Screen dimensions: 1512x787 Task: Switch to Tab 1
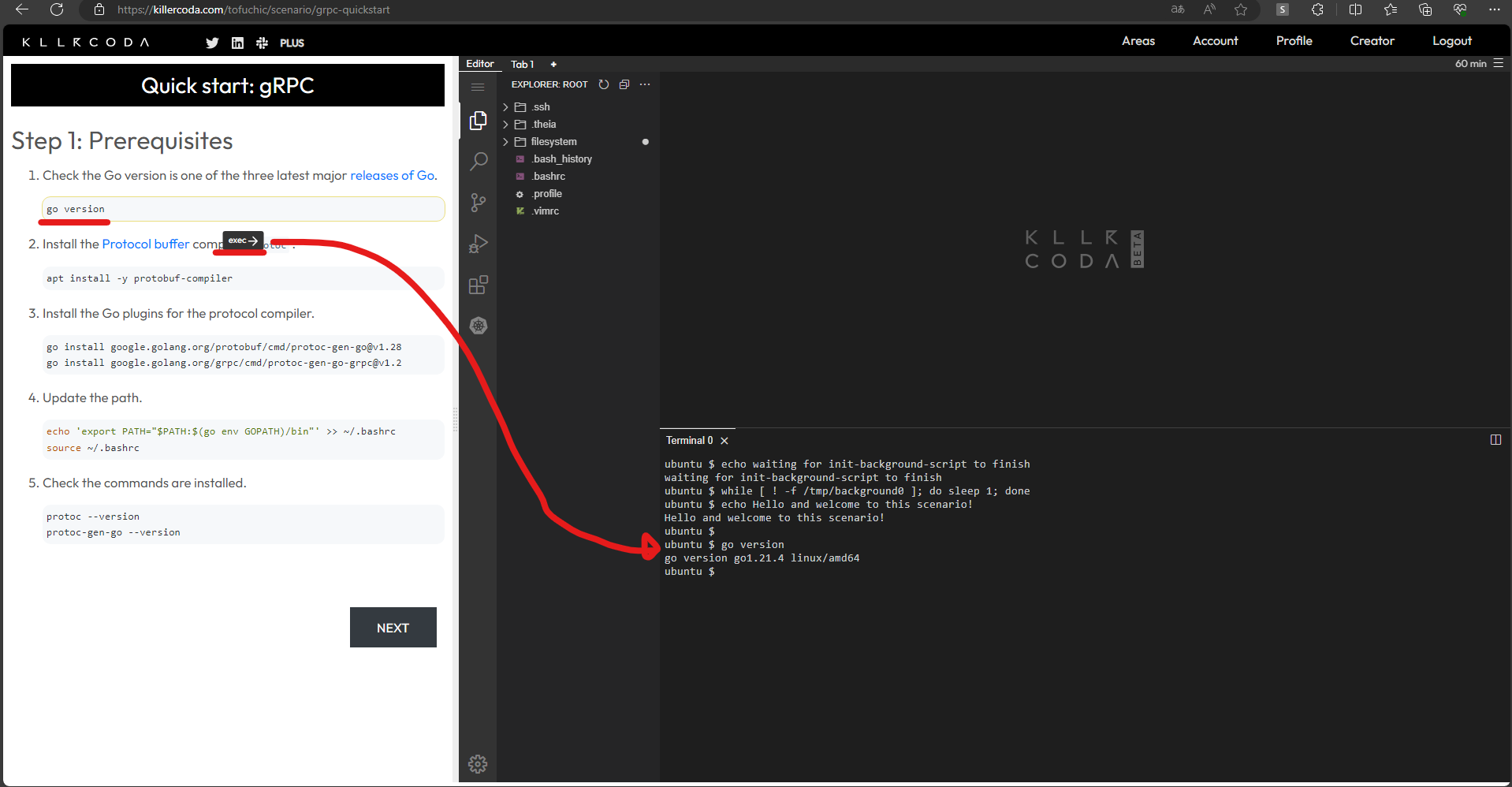[x=522, y=64]
